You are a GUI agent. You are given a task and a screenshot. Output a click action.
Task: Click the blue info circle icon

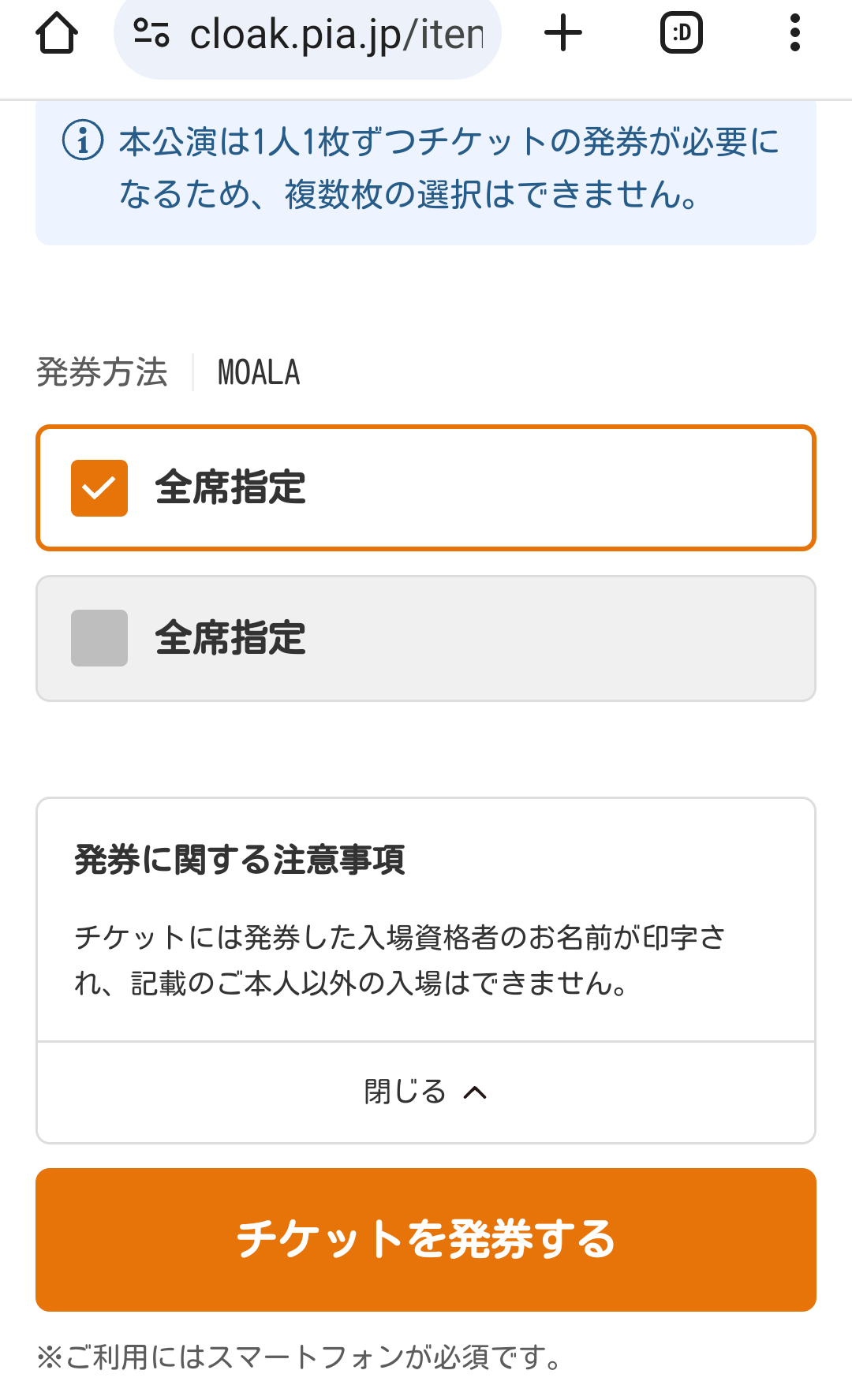(83, 141)
